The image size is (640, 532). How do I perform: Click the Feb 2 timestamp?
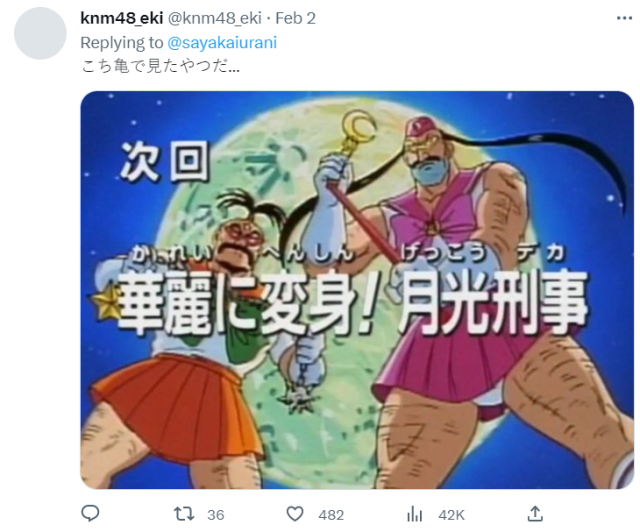click(x=296, y=18)
